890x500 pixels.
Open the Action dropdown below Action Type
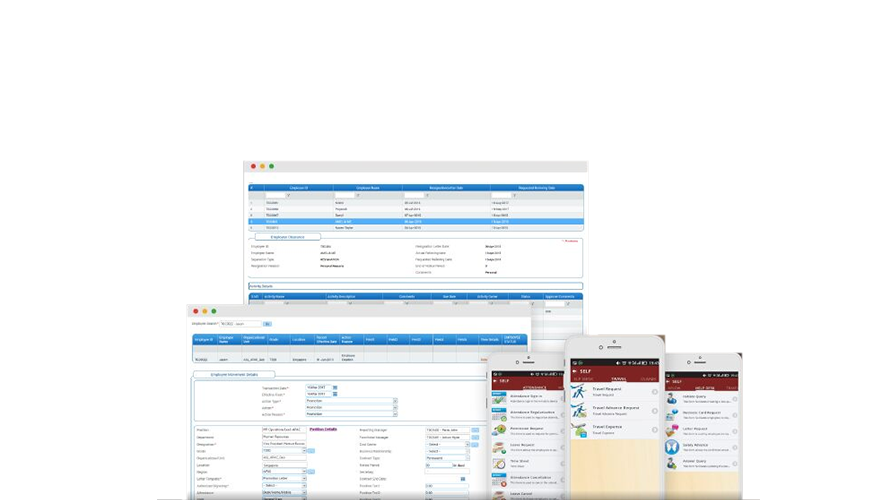(351, 407)
